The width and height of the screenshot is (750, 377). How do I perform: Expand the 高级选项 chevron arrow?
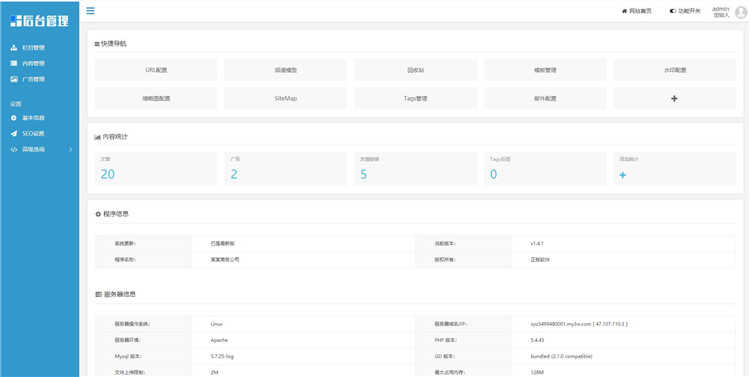pos(71,149)
